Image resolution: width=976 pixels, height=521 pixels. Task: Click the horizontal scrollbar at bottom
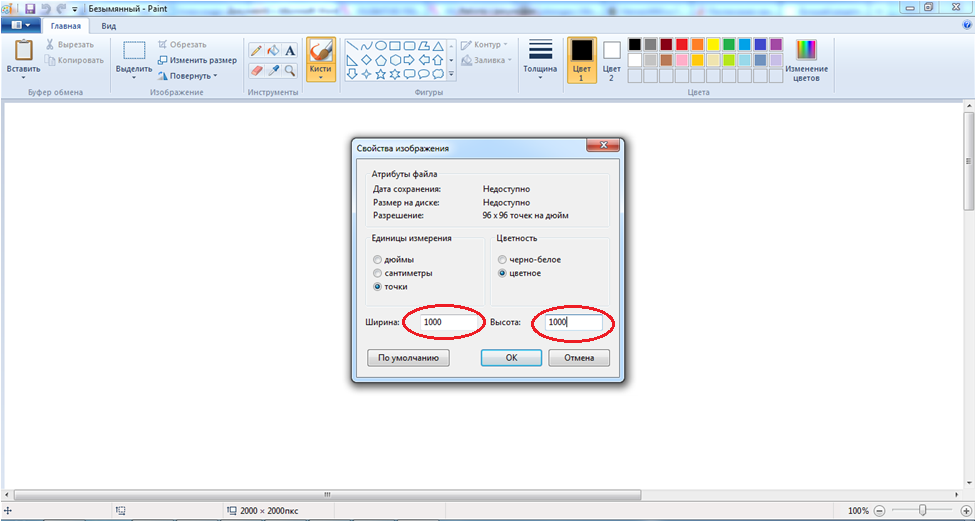(x=327, y=495)
